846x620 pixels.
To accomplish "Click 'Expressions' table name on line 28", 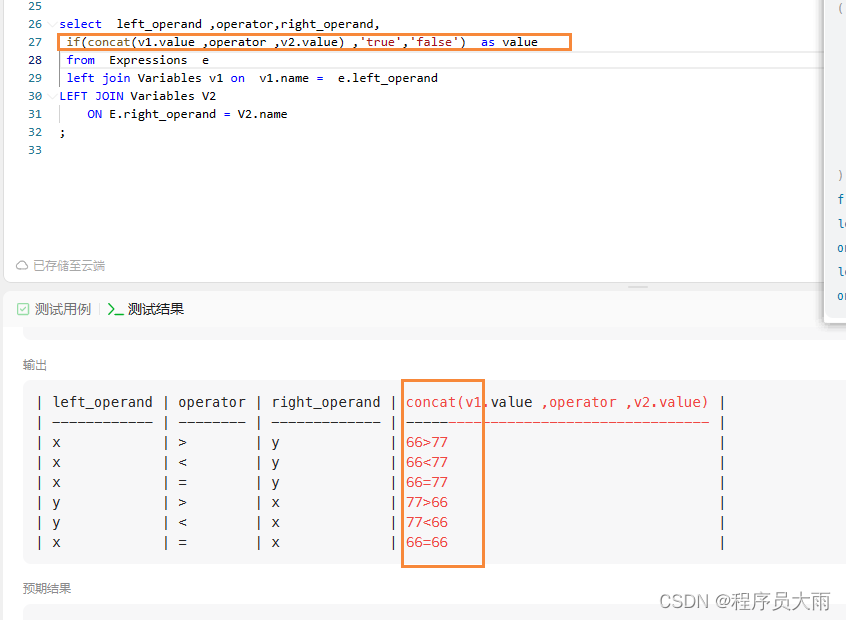I will click(148, 60).
